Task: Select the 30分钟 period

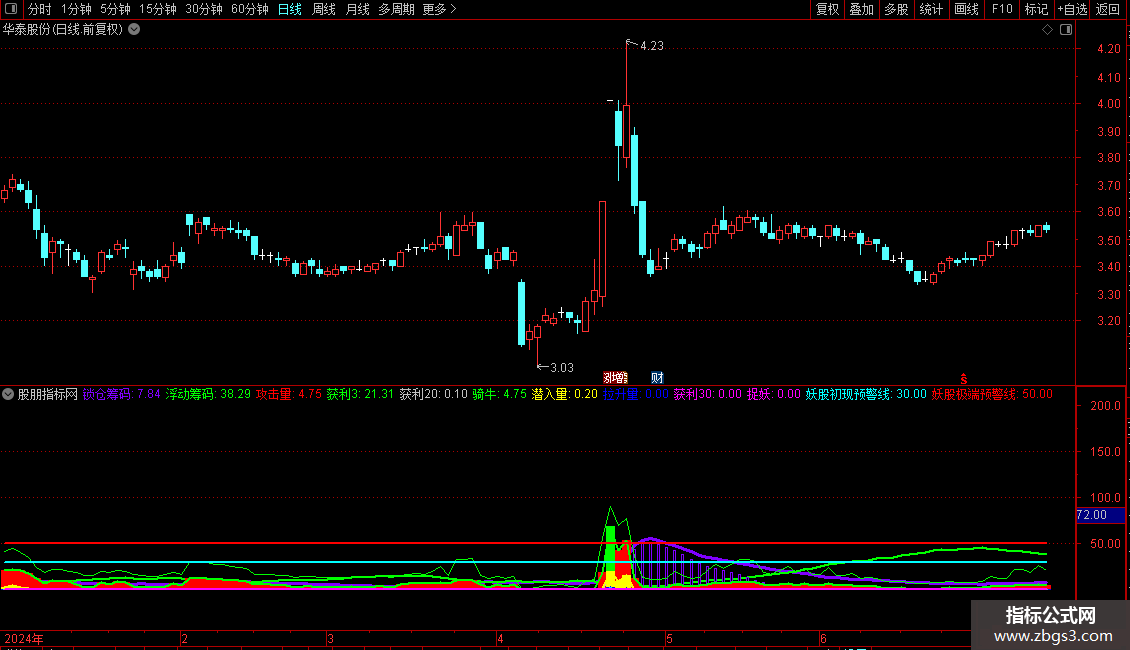Action: pos(204,9)
